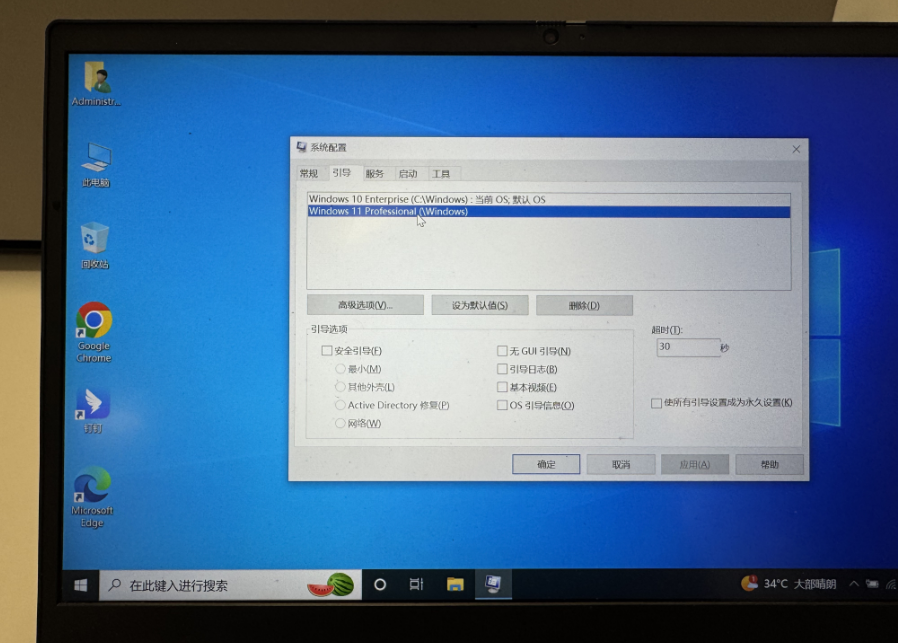Switch to the 常规 tab

click(309, 173)
